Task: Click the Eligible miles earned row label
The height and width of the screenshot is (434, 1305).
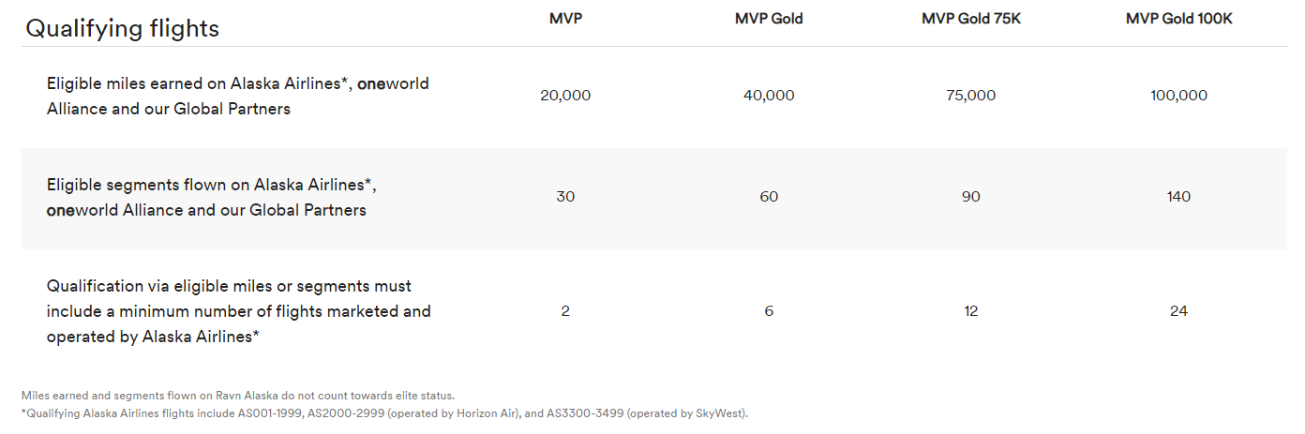Action: 237,96
